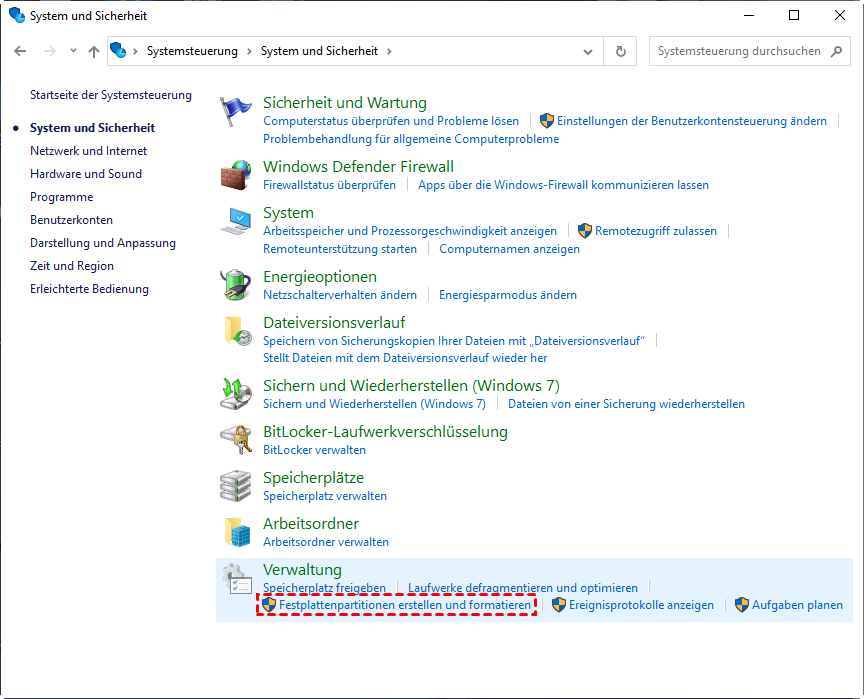Select Netzwerk und Internet in sidebar
The image size is (864, 699).
88,151
